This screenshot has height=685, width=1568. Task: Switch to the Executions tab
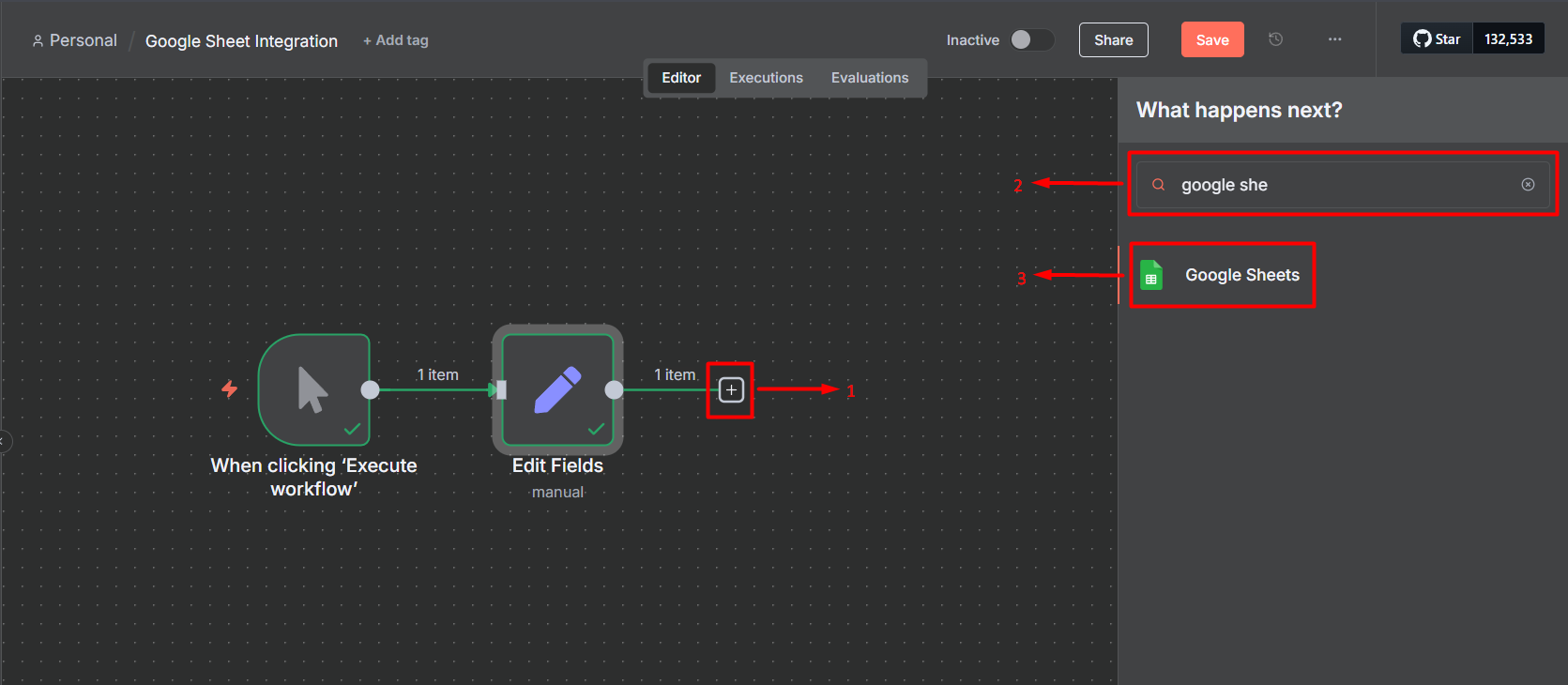pos(766,78)
